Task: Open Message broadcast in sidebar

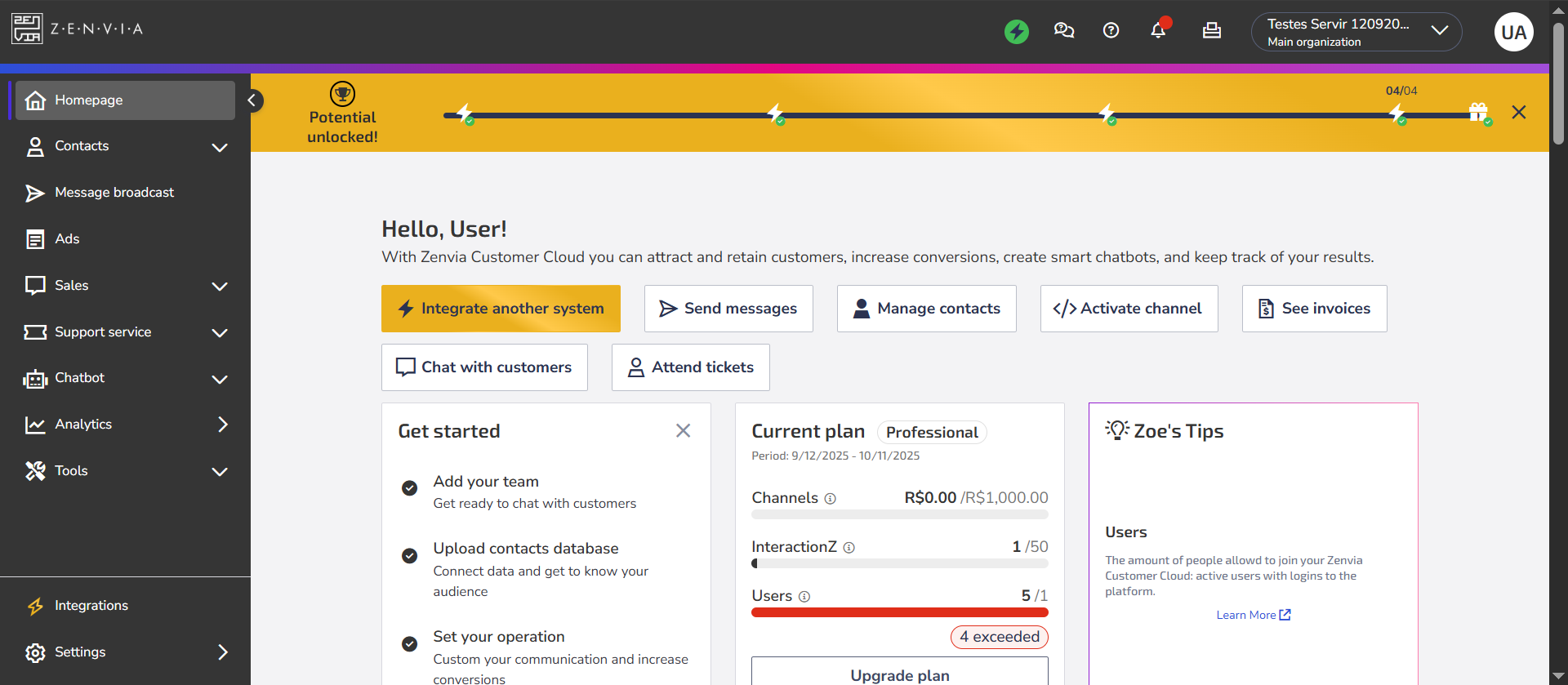Action: point(125,193)
